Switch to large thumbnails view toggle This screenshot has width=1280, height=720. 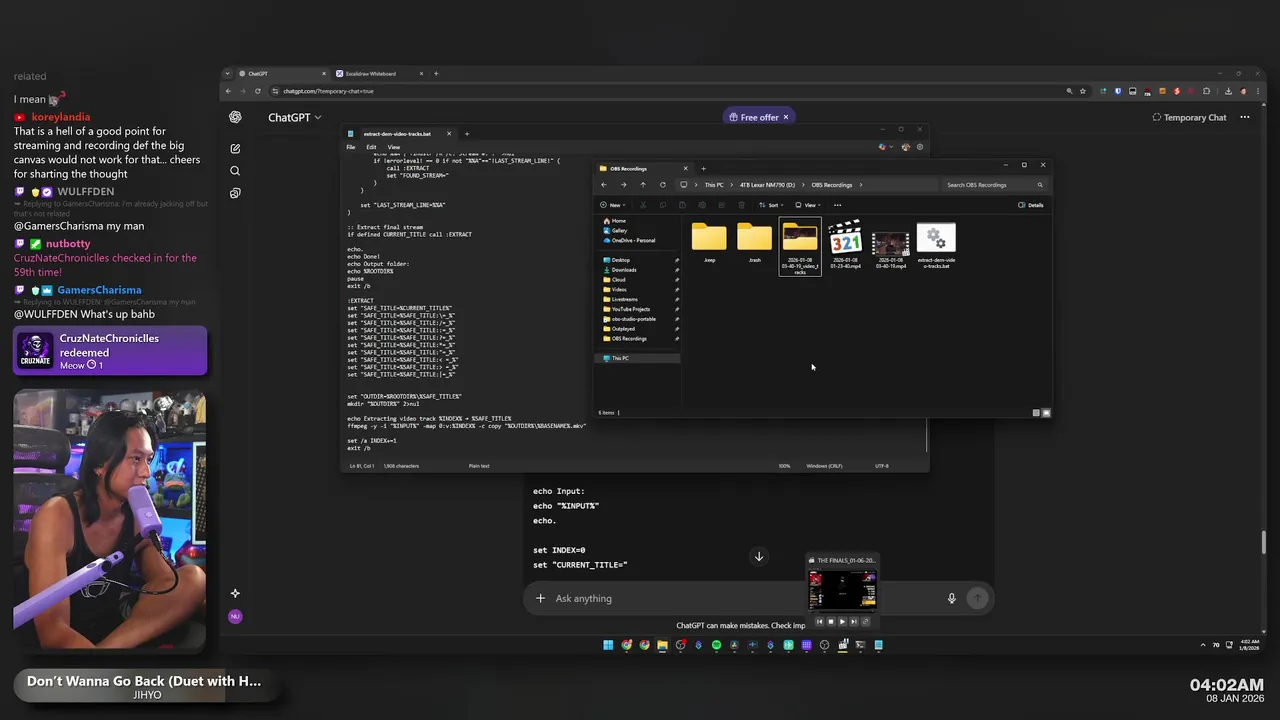[1046, 413]
